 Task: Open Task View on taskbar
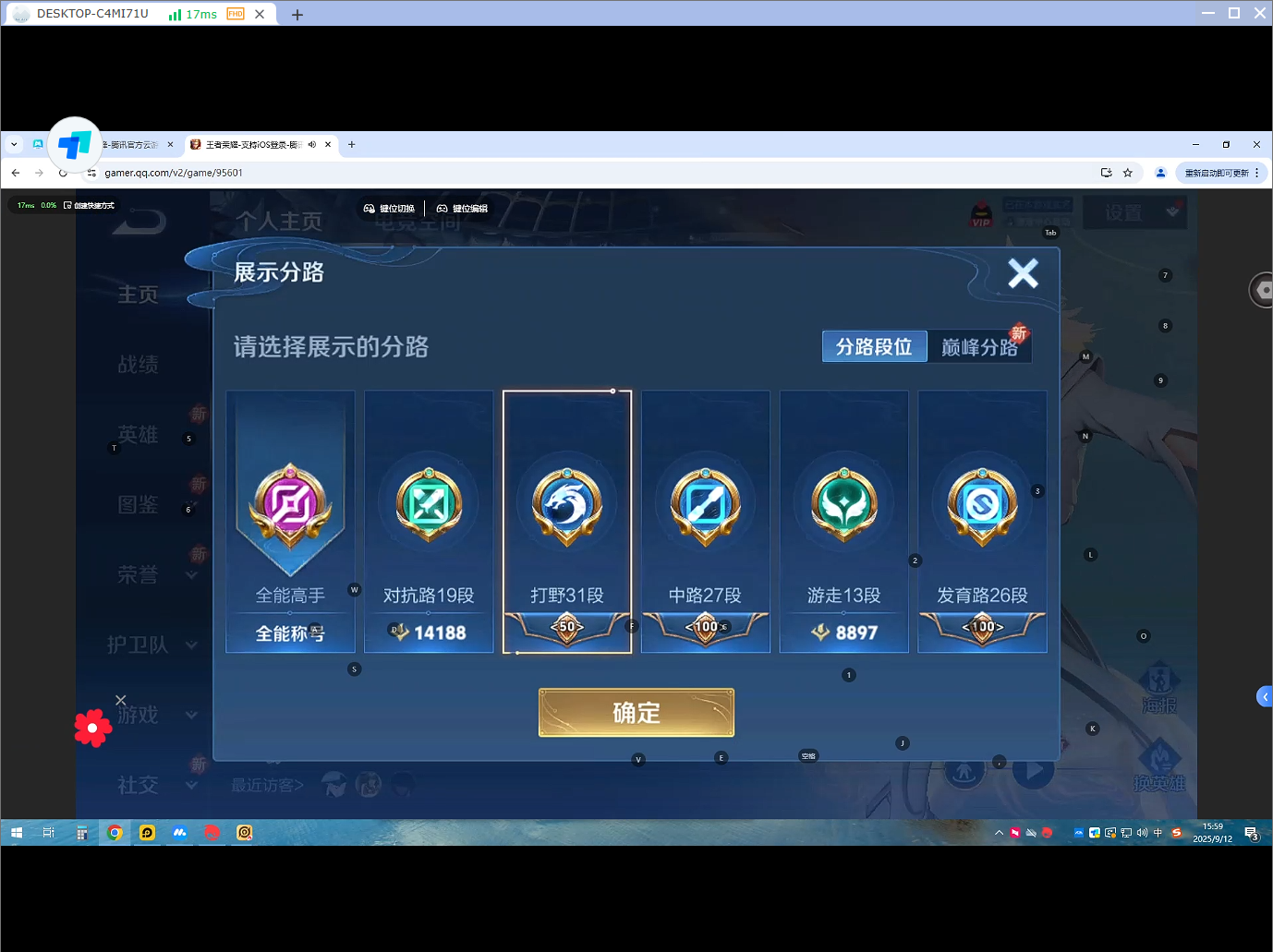point(49,833)
